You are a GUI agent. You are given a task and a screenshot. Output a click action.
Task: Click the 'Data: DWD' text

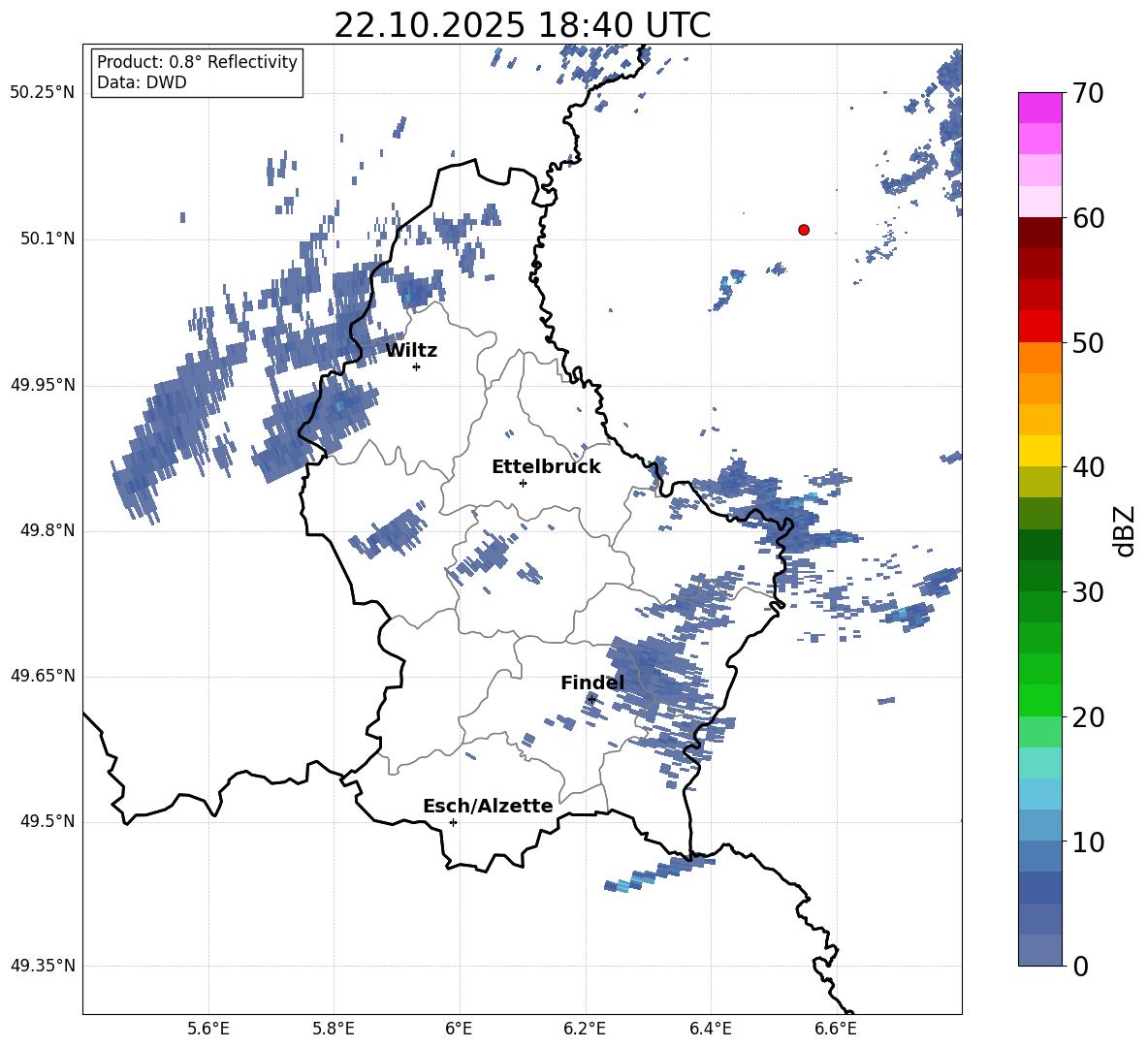click(x=142, y=82)
